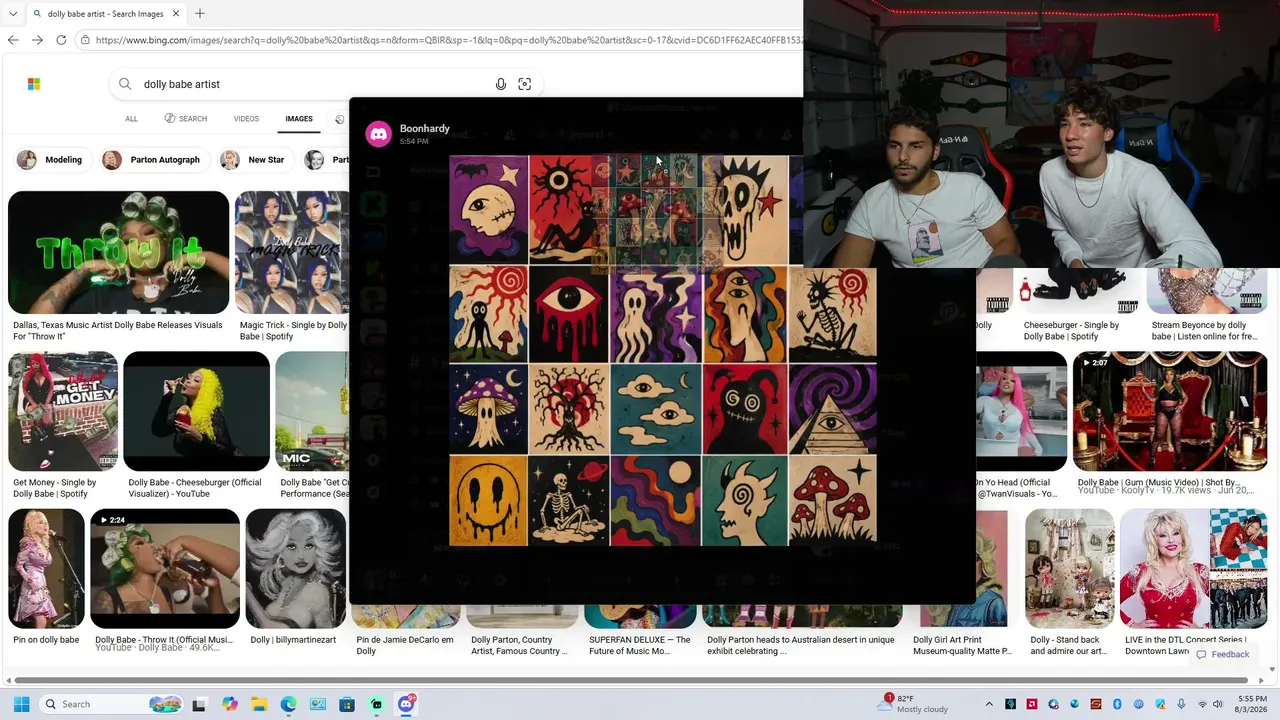1280x720 pixels.
Task: Play the 2:07 Gum music video thumbnail
Action: click(x=1170, y=411)
